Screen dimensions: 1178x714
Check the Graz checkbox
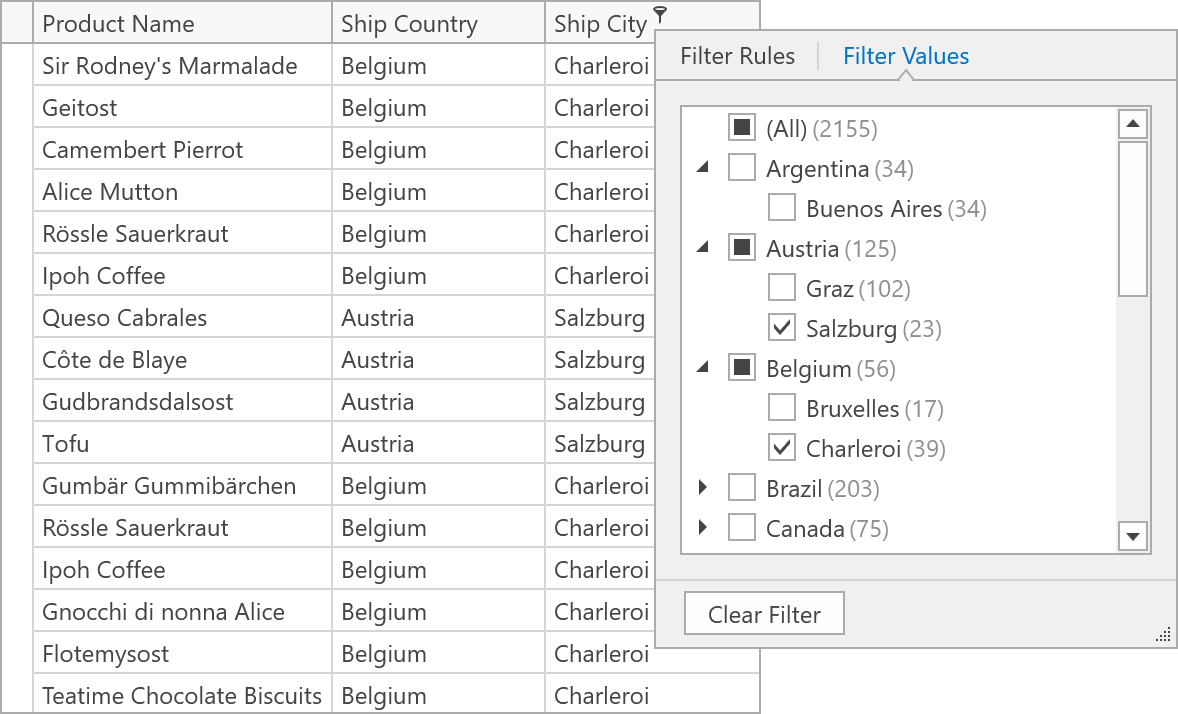(782, 288)
